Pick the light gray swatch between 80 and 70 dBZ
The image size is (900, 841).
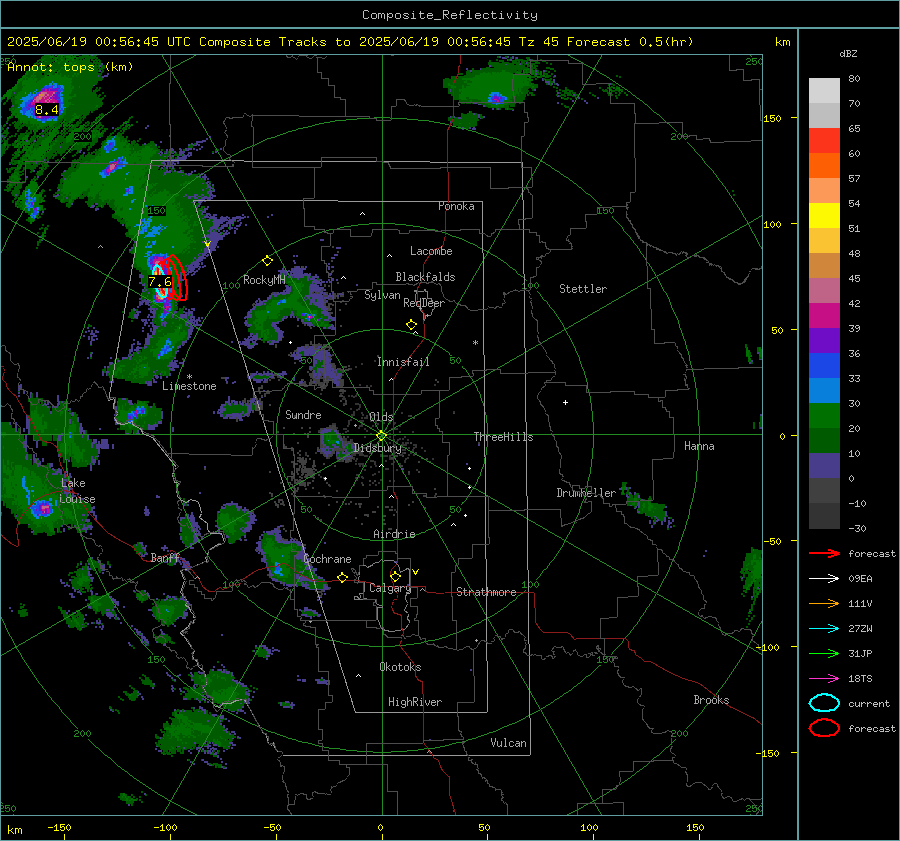point(824,91)
